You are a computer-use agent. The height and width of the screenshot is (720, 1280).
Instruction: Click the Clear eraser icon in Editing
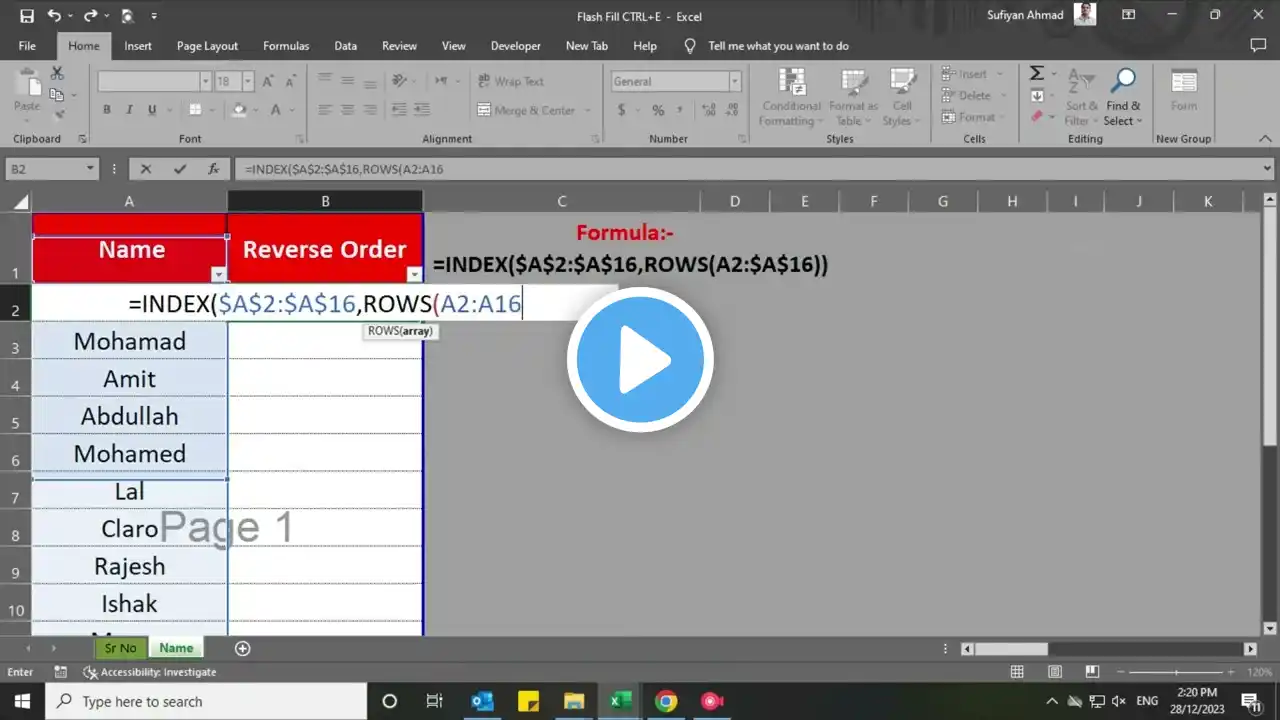[x=1037, y=117]
